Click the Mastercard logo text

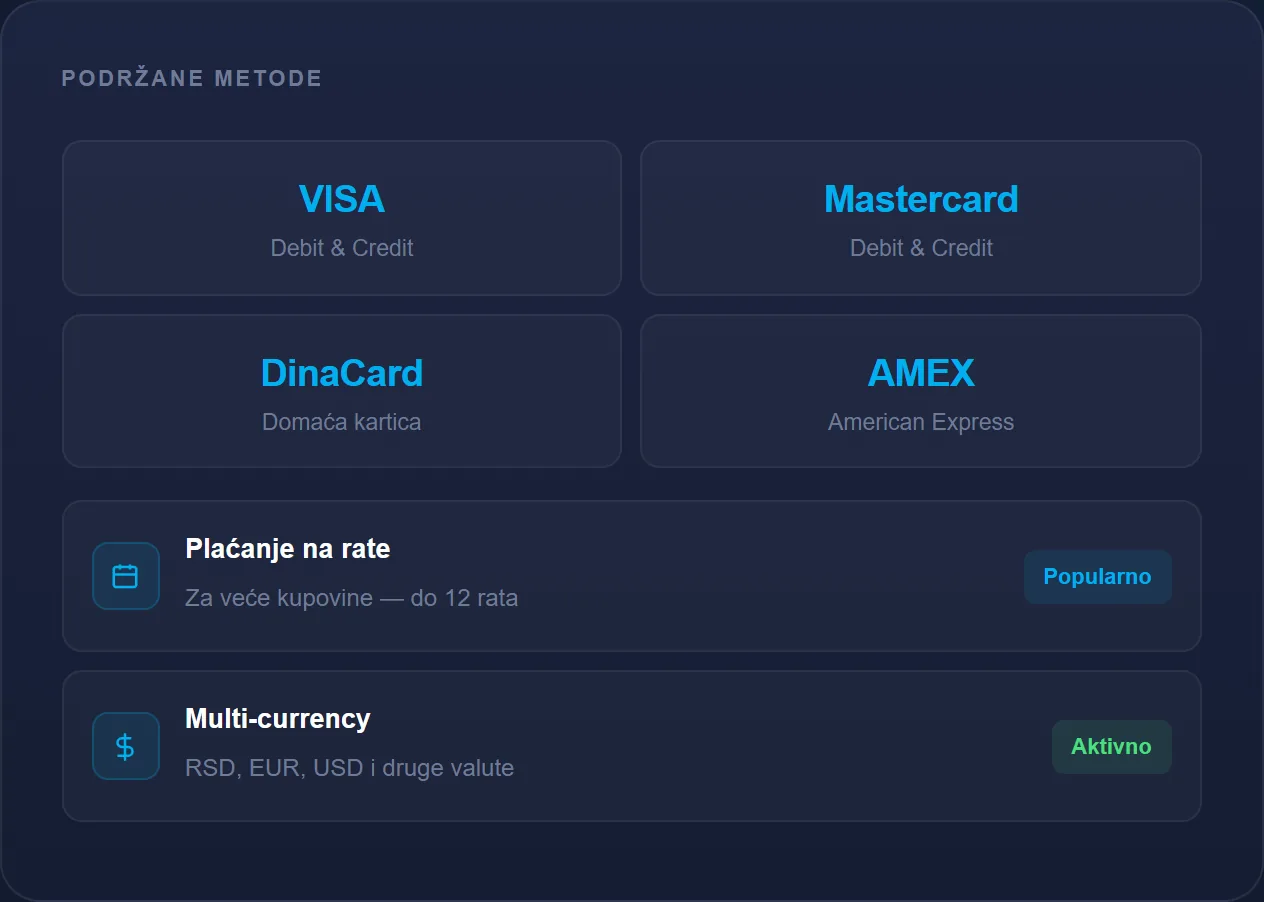(x=921, y=199)
